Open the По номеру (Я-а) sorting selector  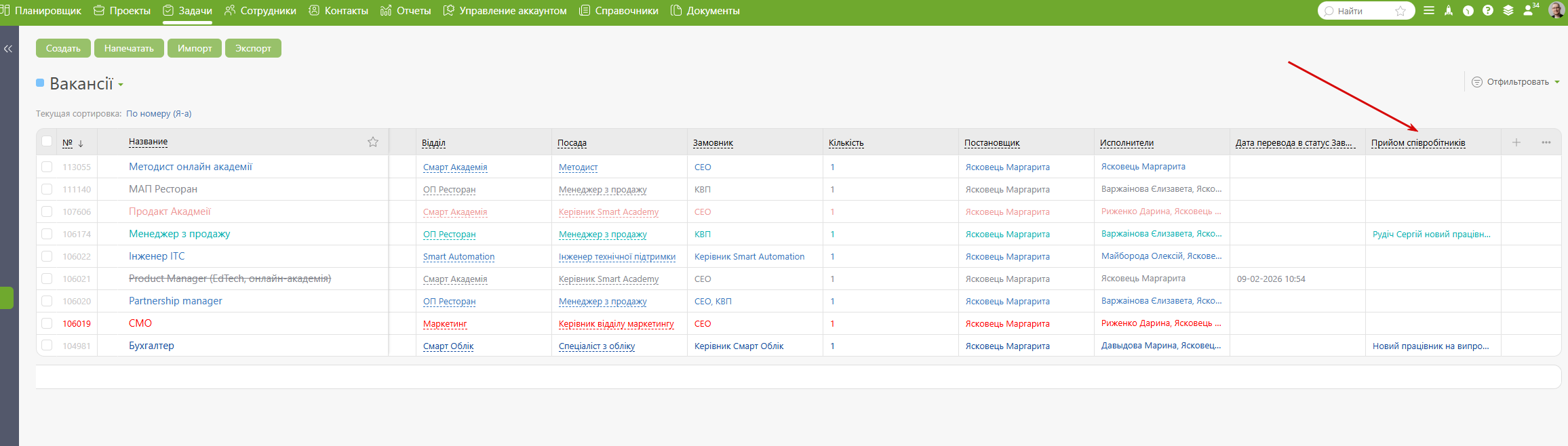(x=159, y=114)
